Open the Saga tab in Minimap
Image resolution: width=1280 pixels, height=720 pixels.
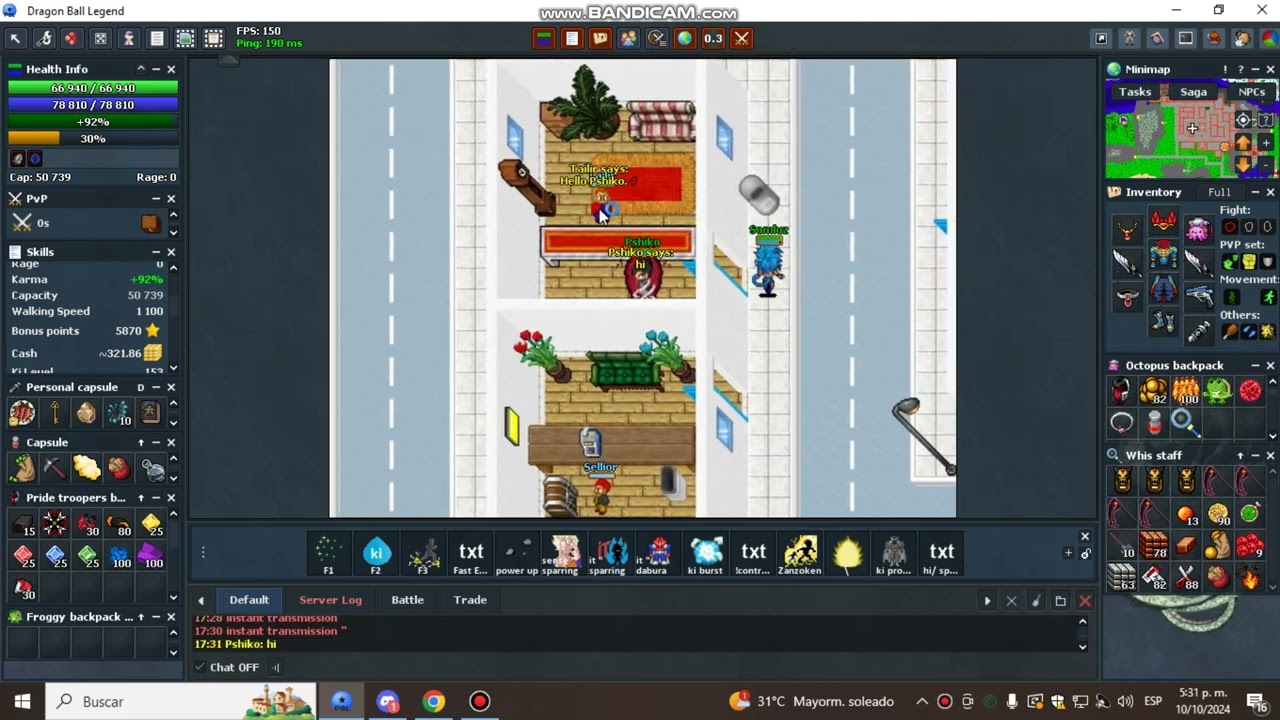coord(1193,92)
